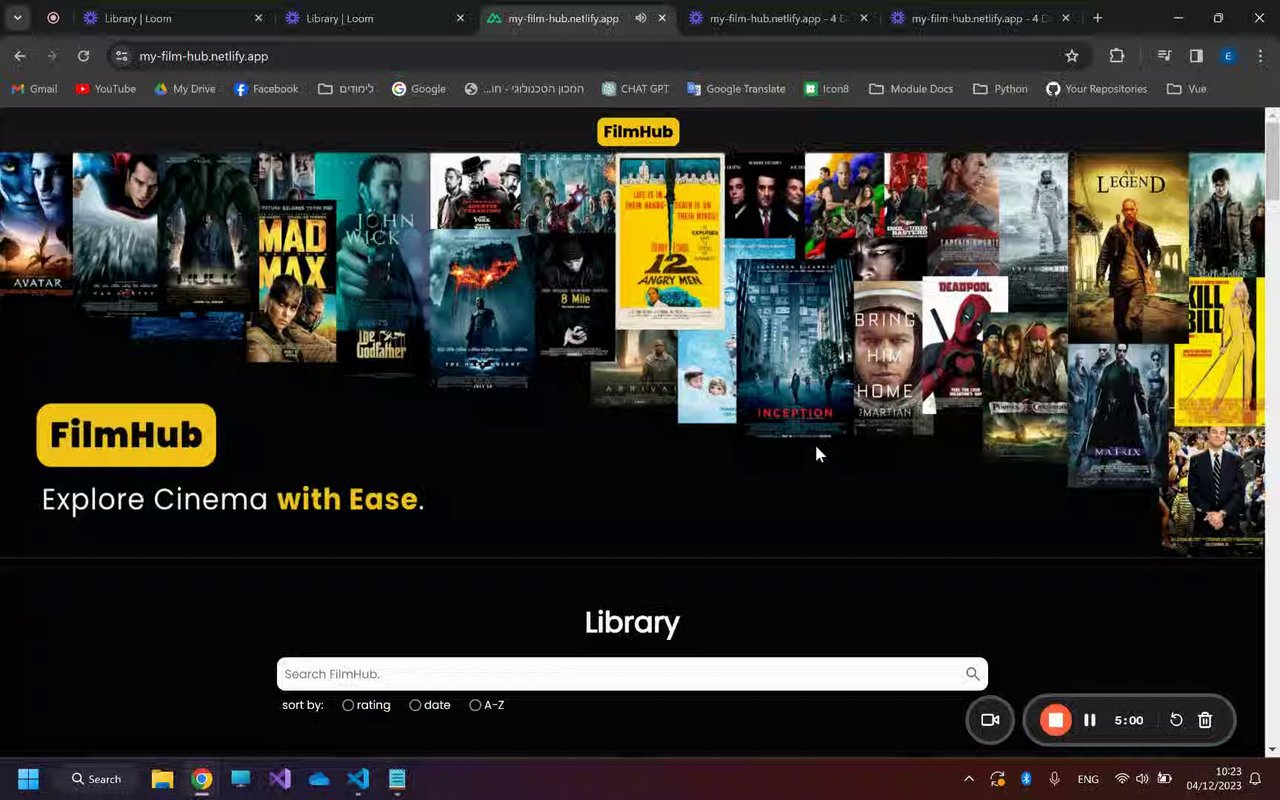Open the Chrome three-dot menu
This screenshot has height=800, width=1280.
click(x=1260, y=56)
